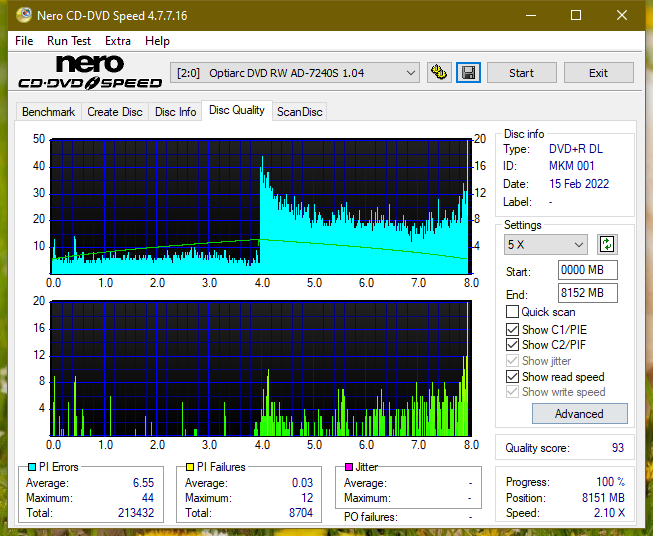Open the Optiarc drive selection dropdown
This screenshot has height=536, width=653.
[295, 73]
